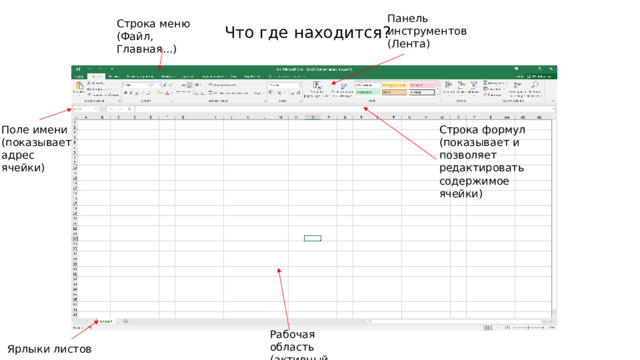Click the vertical scrollbar at right

(554, 218)
